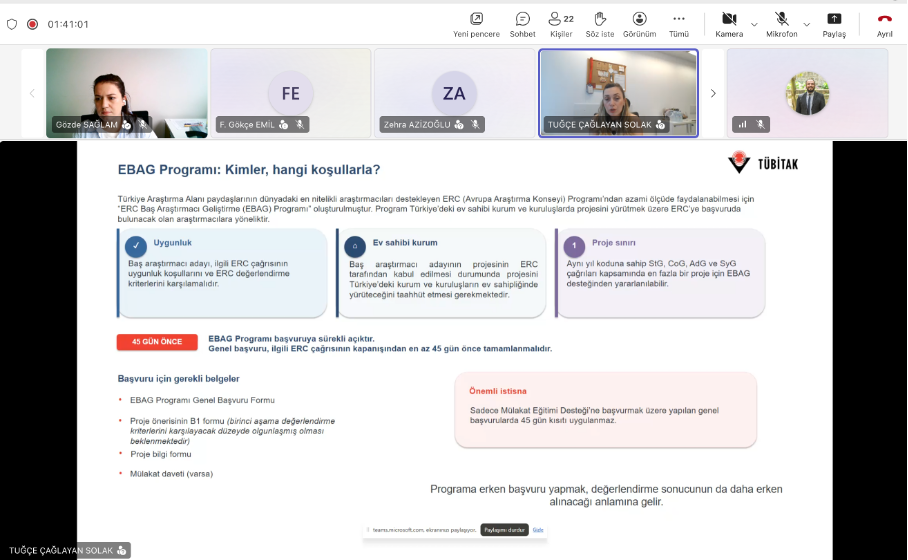Expand microphone options dropdown arrow

pyautogui.click(x=807, y=24)
